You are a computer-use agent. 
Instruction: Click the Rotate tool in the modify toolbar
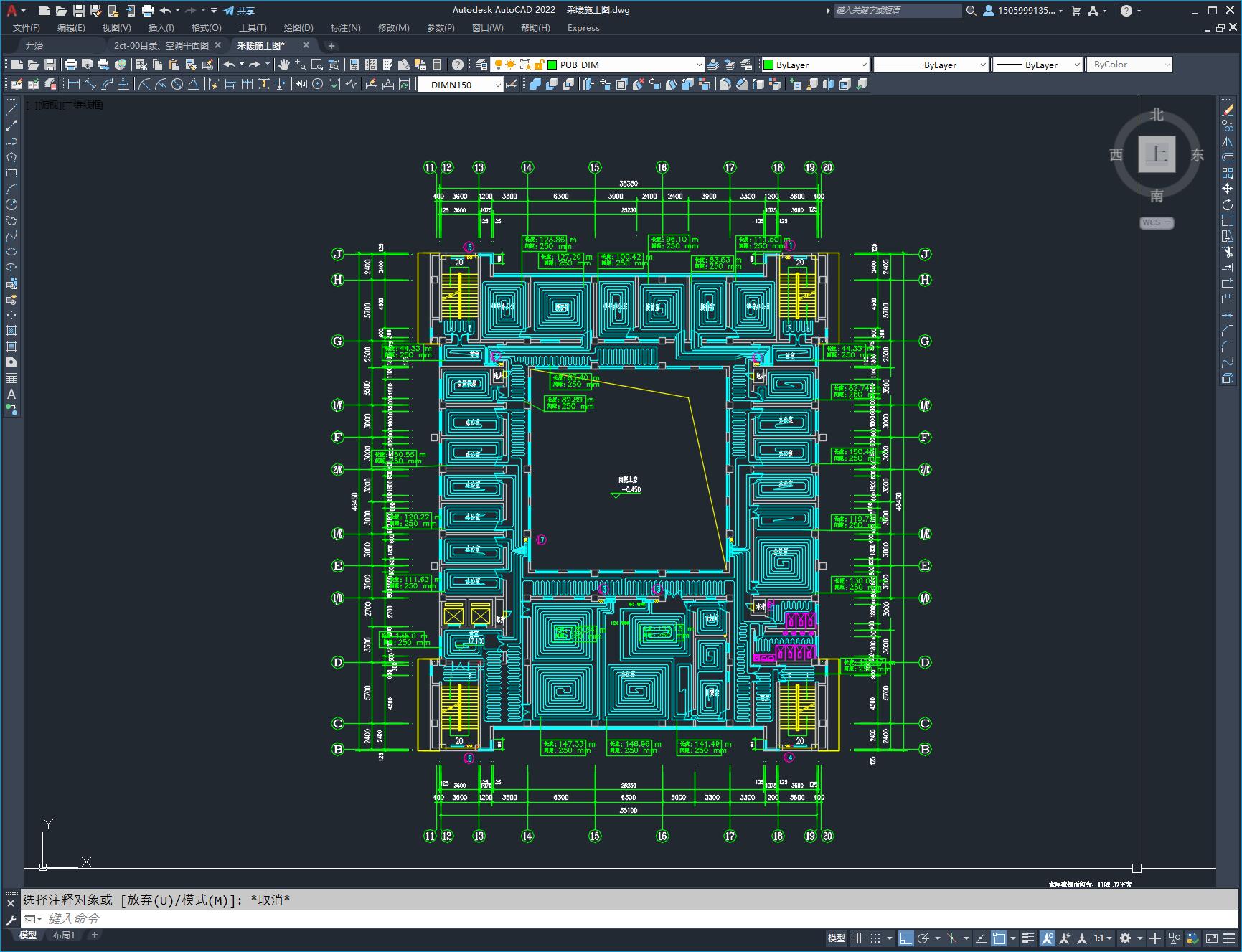[x=1228, y=204]
